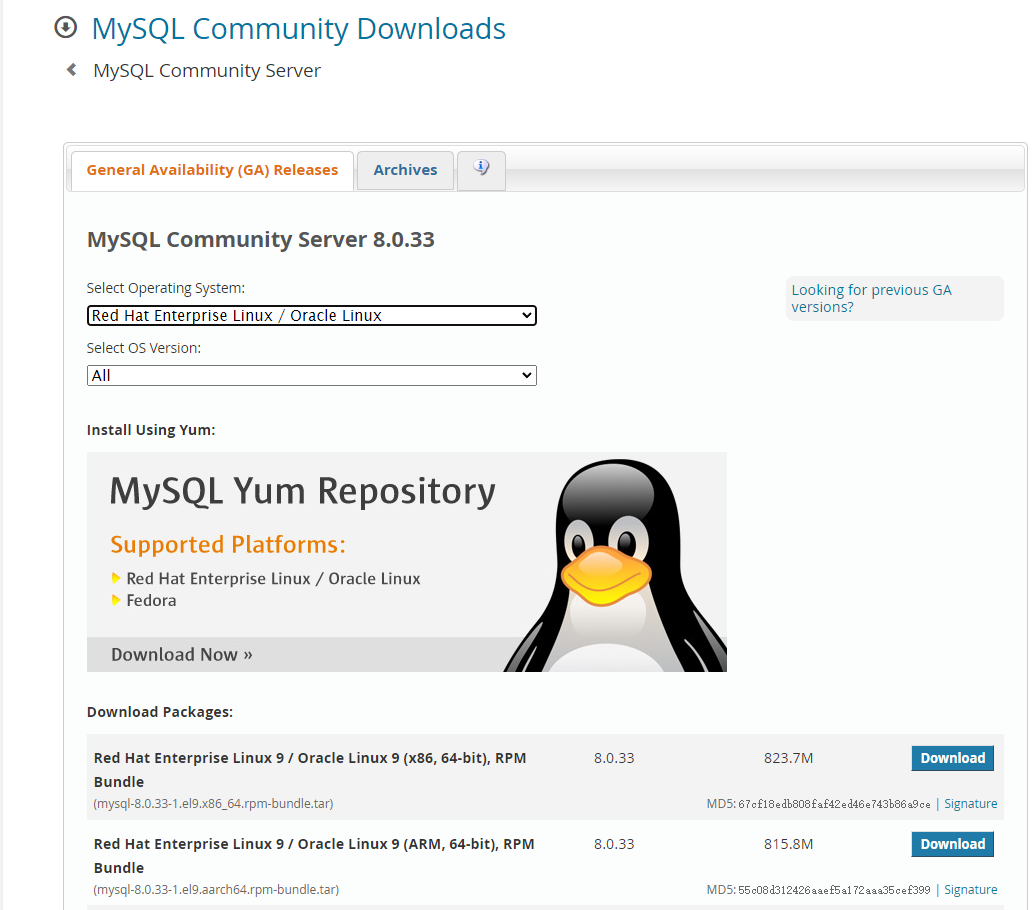1033x910 pixels.
Task: Go back to MySQL Community Server link
Action: (x=207, y=71)
